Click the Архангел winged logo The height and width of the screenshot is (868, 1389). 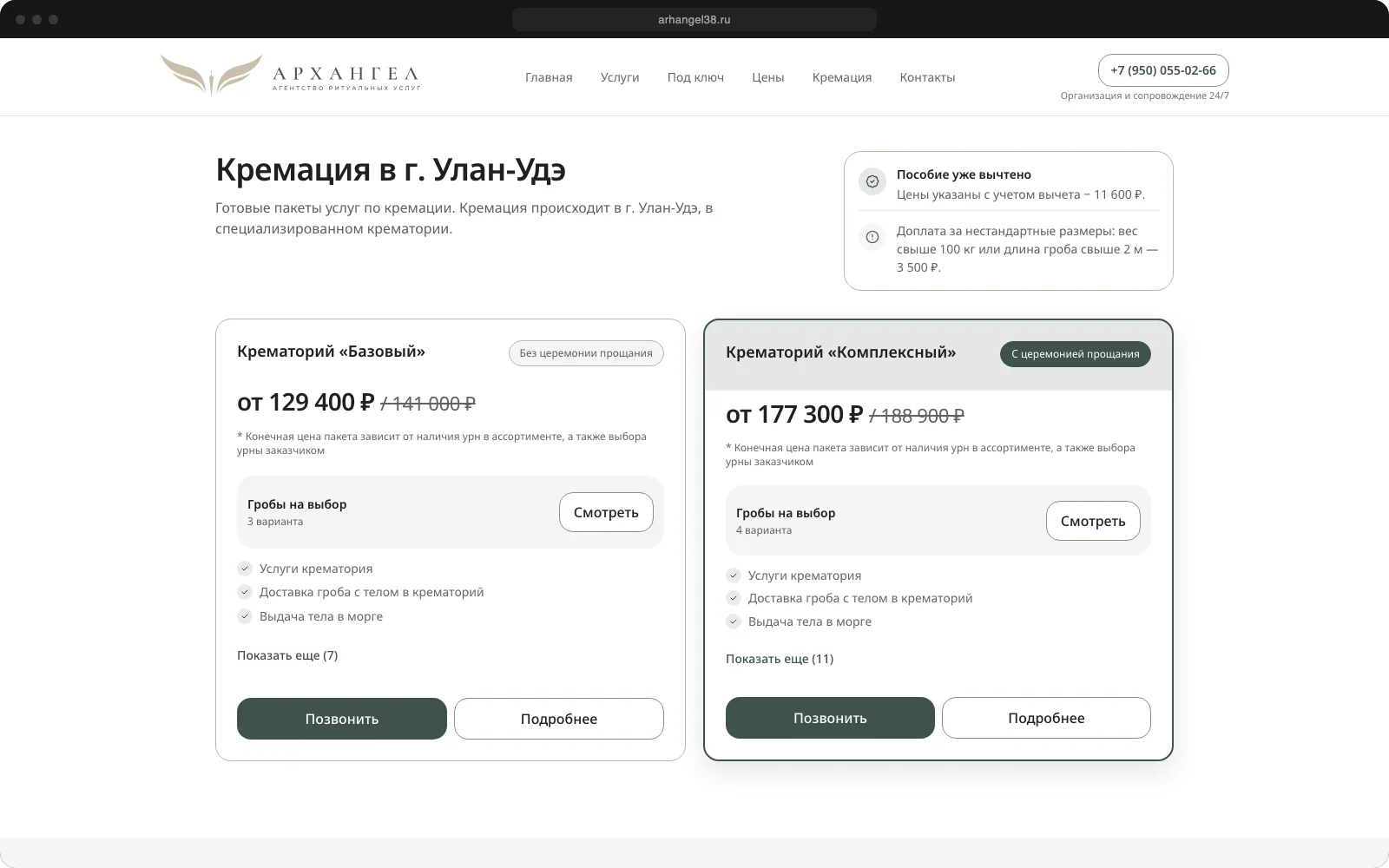tap(290, 76)
